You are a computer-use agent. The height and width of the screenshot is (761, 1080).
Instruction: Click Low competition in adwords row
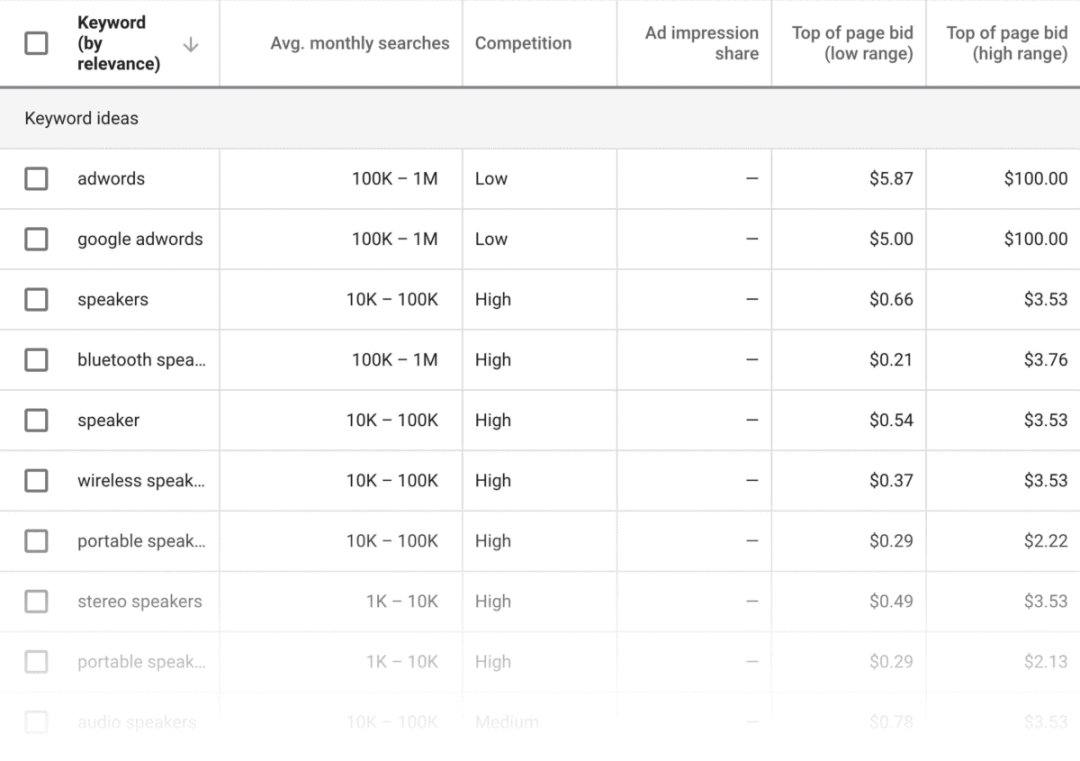tap(491, 178)
